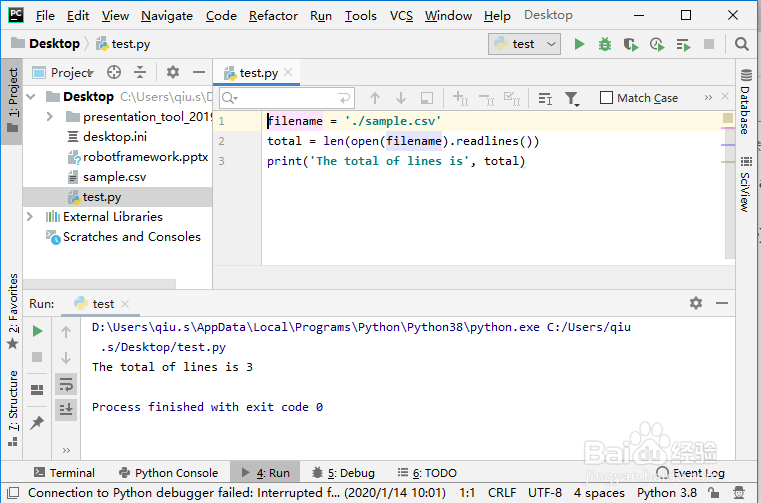Click the UTF-8 encoding status entry
Screen dimensions: 761x503
545,493
